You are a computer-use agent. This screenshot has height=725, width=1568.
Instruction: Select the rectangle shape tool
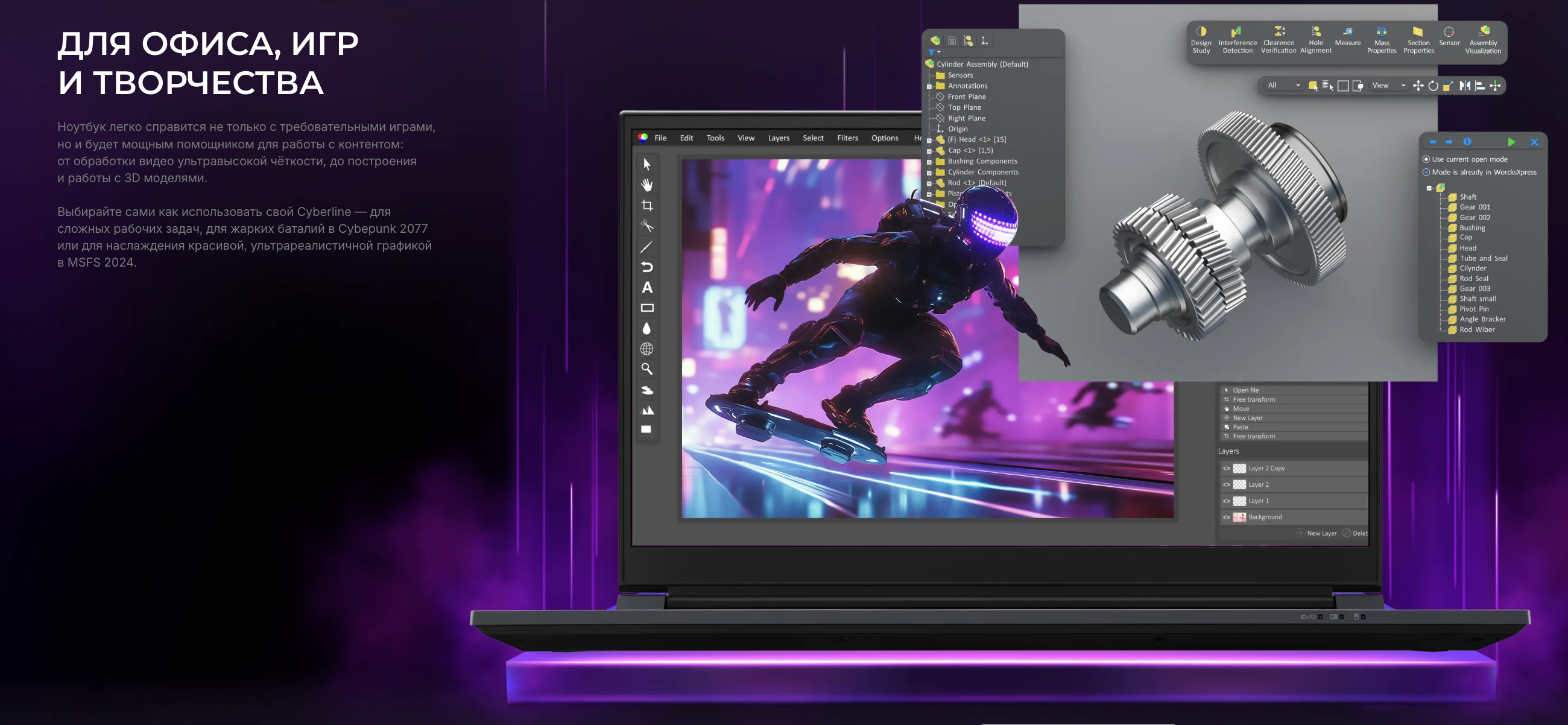pyautogui.click(x=647, y=309)
